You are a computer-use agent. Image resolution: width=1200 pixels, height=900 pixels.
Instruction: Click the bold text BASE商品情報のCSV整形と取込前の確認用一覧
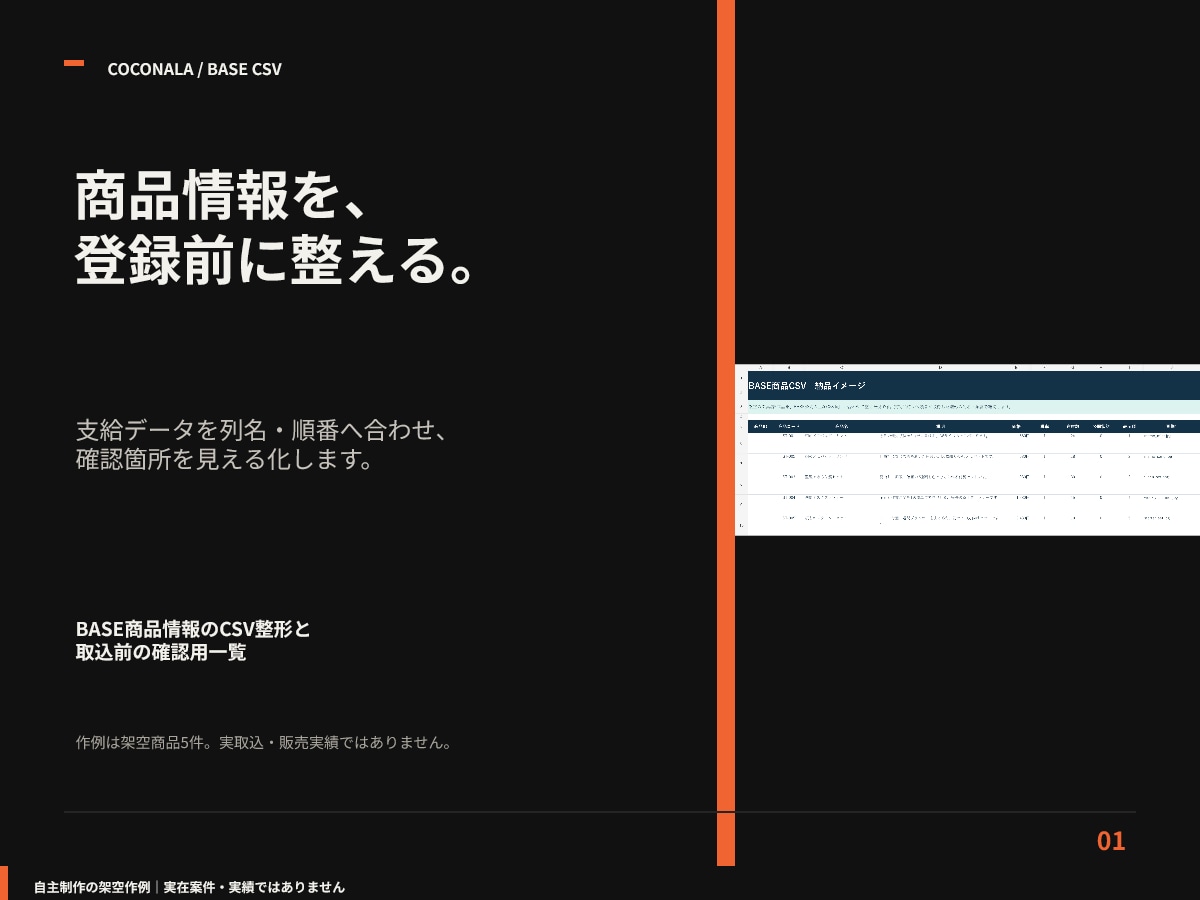coord(193,641)
